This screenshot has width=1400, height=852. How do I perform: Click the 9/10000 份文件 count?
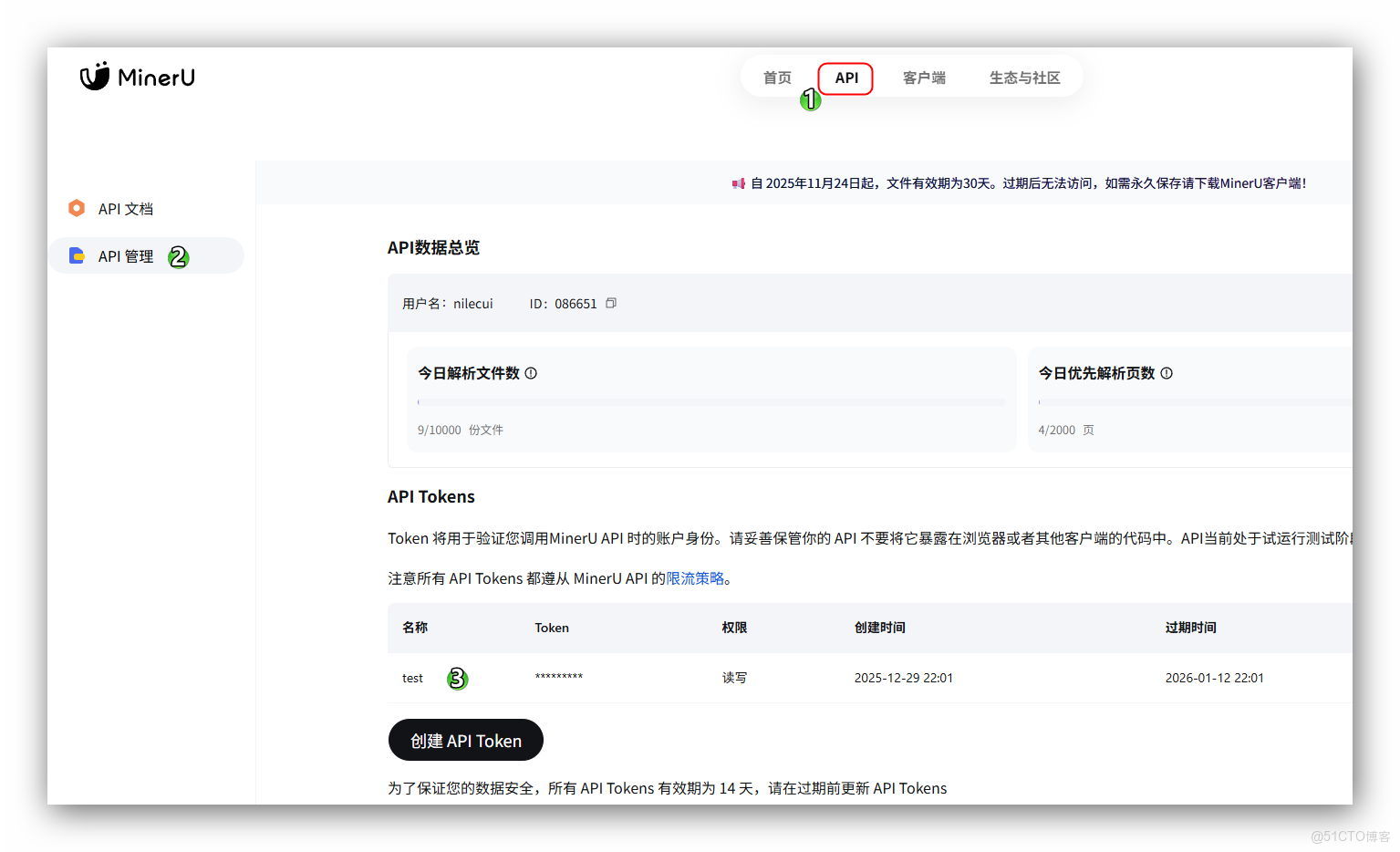point(461,430)
